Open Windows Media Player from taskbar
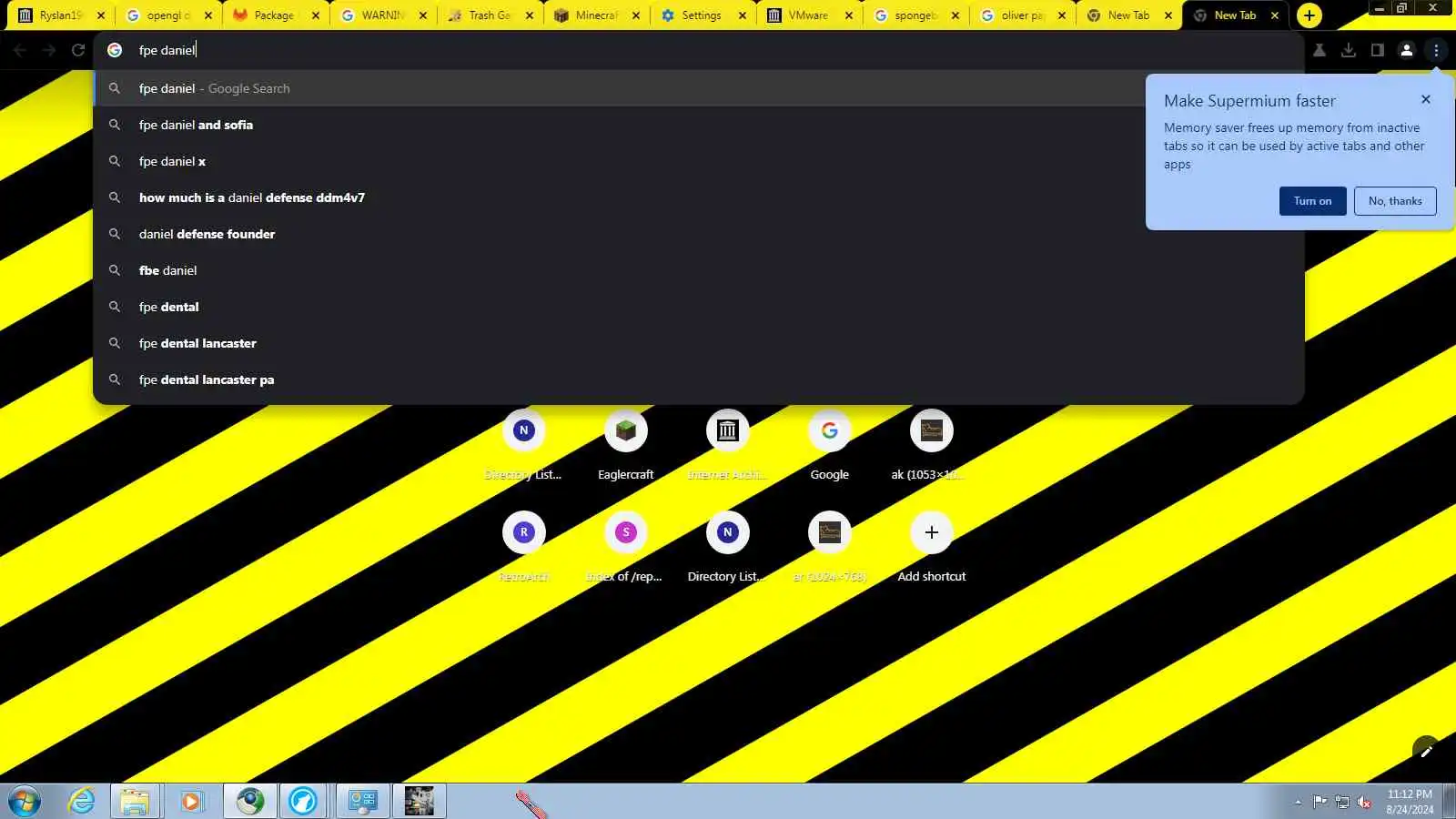 191,802
